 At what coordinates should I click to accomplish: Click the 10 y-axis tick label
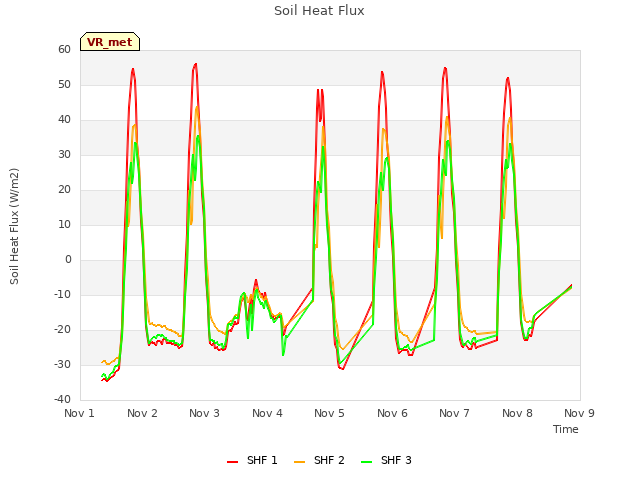[64, 224]
